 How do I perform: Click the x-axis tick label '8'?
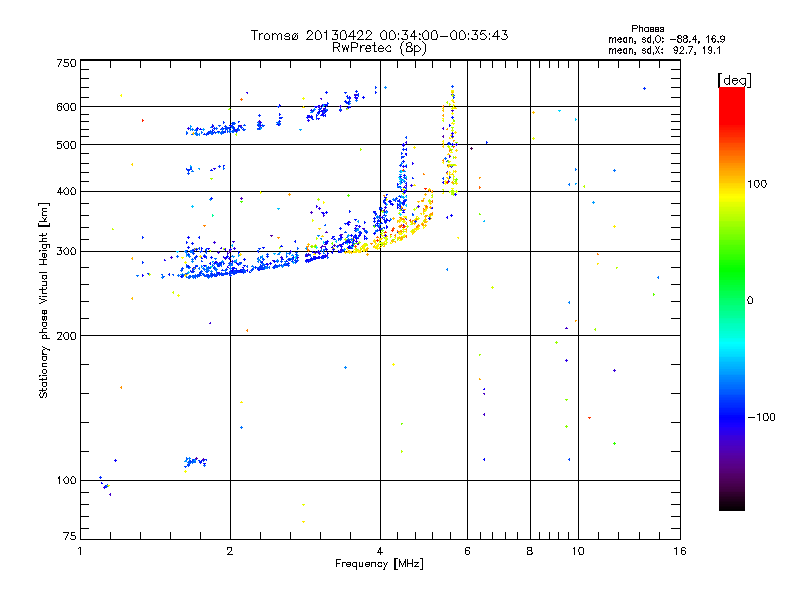(530, 551)
